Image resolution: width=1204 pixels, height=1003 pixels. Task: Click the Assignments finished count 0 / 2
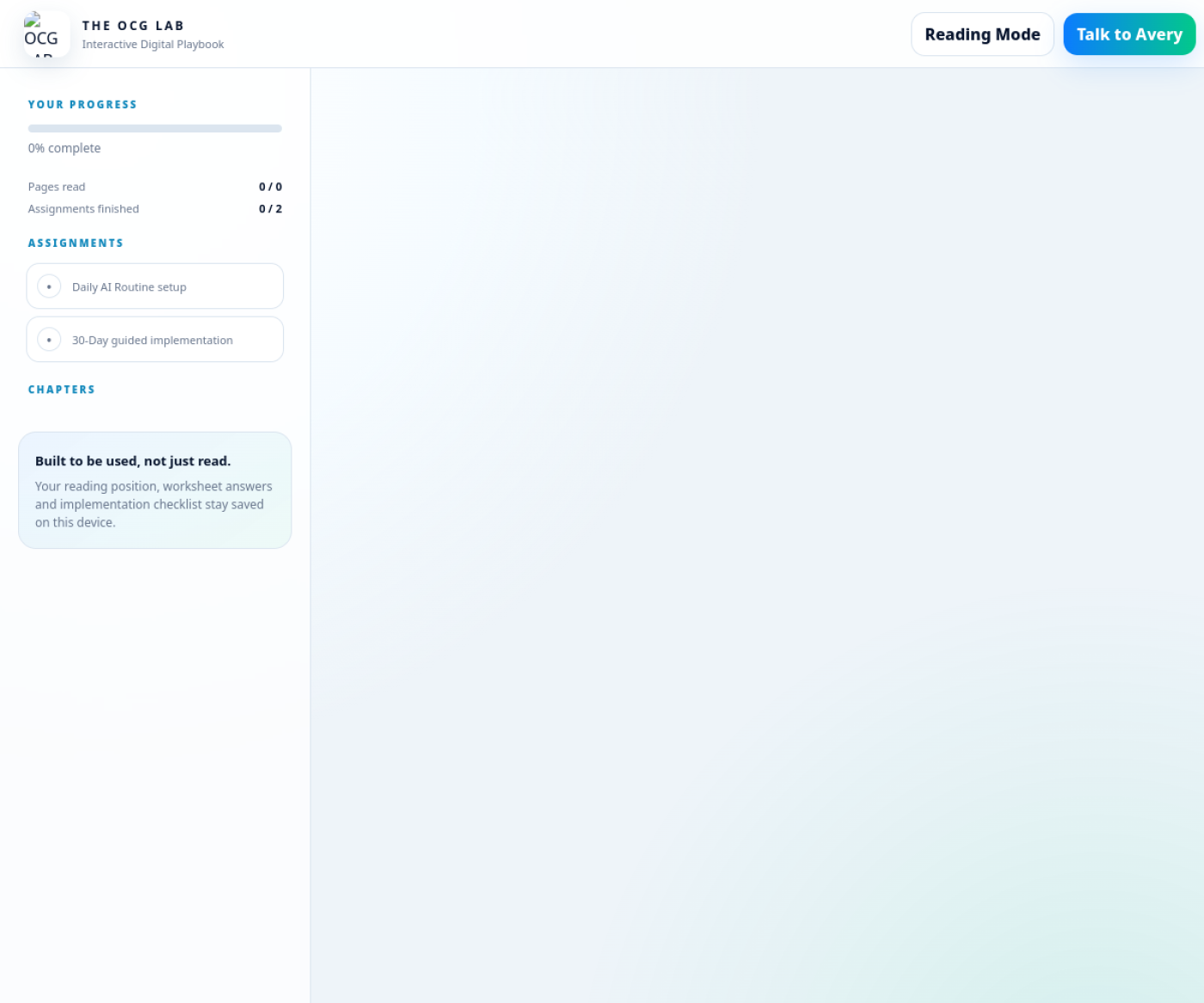tap(270, 209)
